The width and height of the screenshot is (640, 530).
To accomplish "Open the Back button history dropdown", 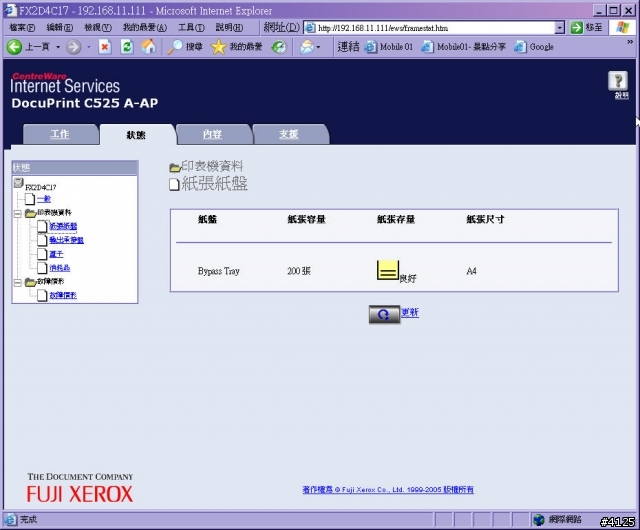I will (58, 47).
